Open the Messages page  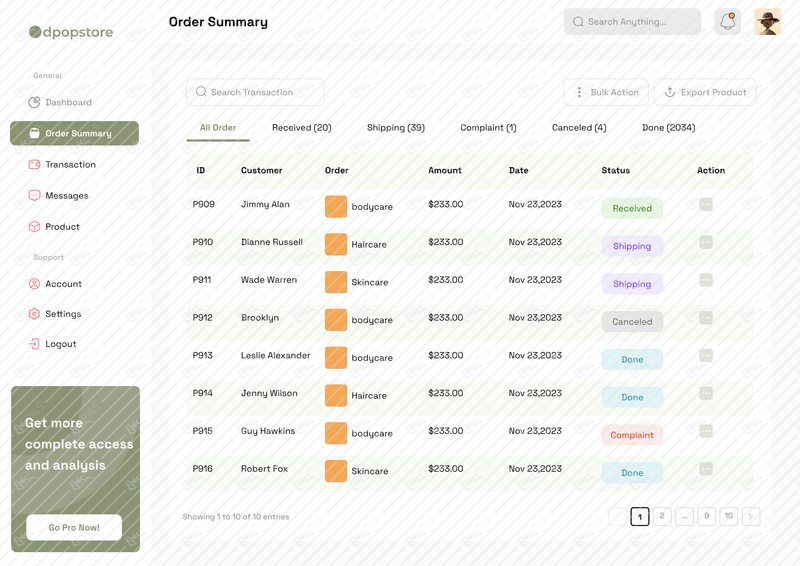tap(66, 195)
